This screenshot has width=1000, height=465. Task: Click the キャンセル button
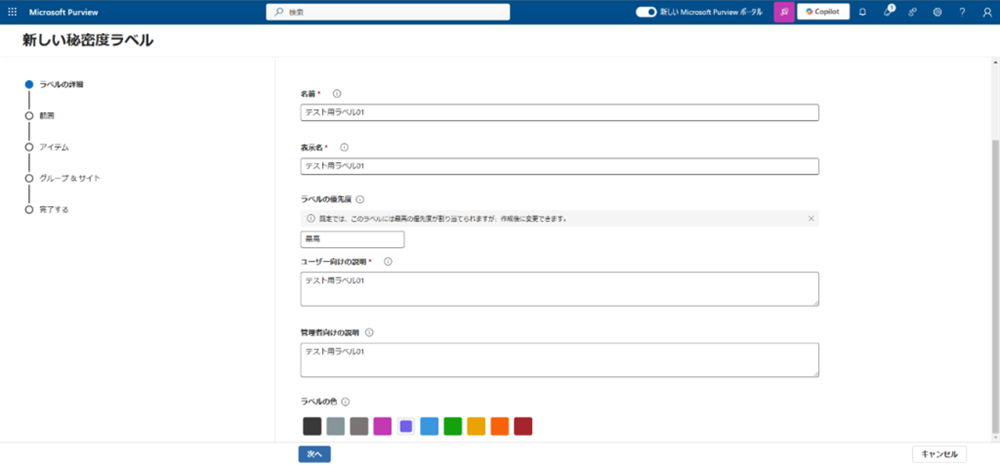pyautogui.click(x=939, y=454)
